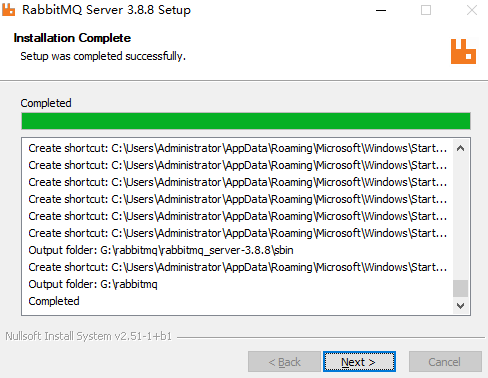Image resolution: width=488 pixels, height=378 pixels.
Task: Click the orange RabbitMQ header logo
Action: 463,51
